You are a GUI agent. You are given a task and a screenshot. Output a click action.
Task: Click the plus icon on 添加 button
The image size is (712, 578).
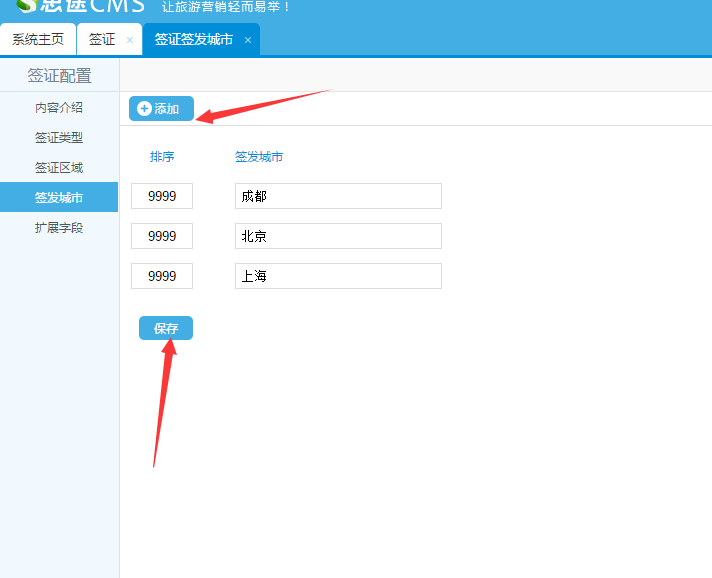click(x=144, y=109)
